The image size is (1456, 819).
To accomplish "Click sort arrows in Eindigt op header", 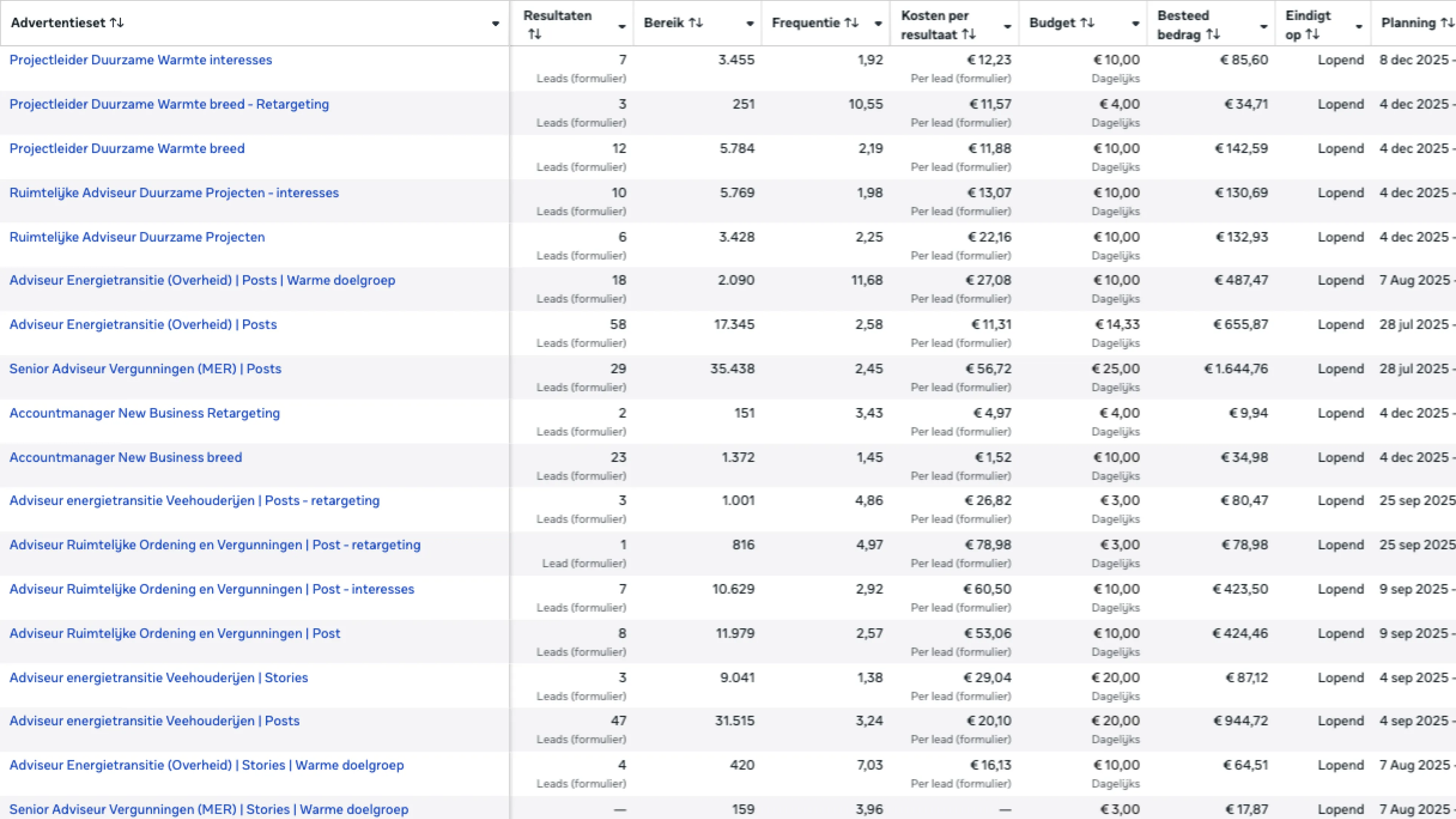I will point(1312,35).
